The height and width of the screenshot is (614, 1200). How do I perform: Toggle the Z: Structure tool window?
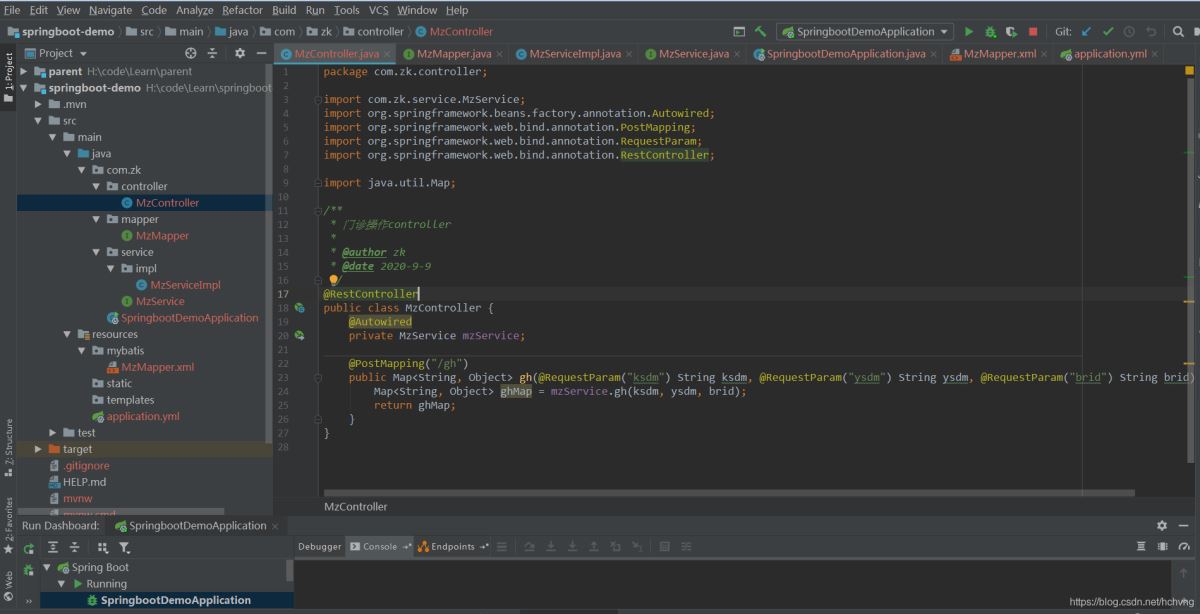pyautogui.click(x=8, y=443)
